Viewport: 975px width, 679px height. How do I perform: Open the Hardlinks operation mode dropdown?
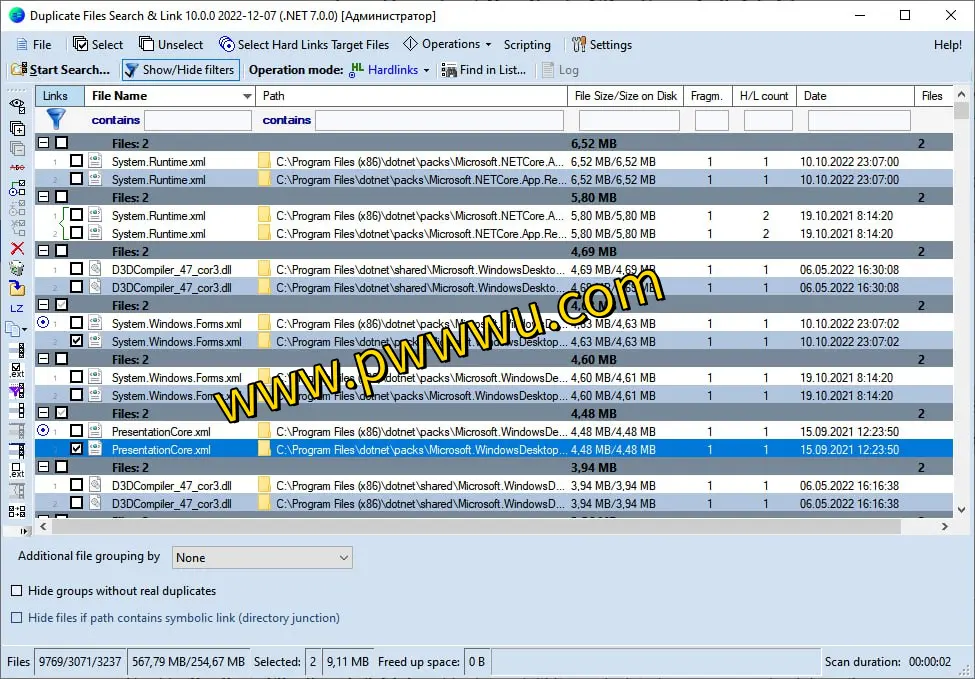click(x=390, y=70)
